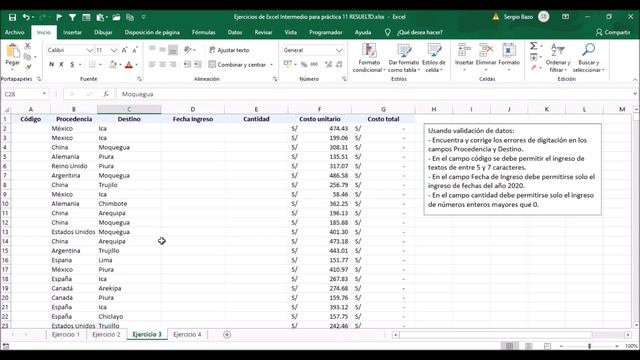Select the Costo unitario header cell

320,119
